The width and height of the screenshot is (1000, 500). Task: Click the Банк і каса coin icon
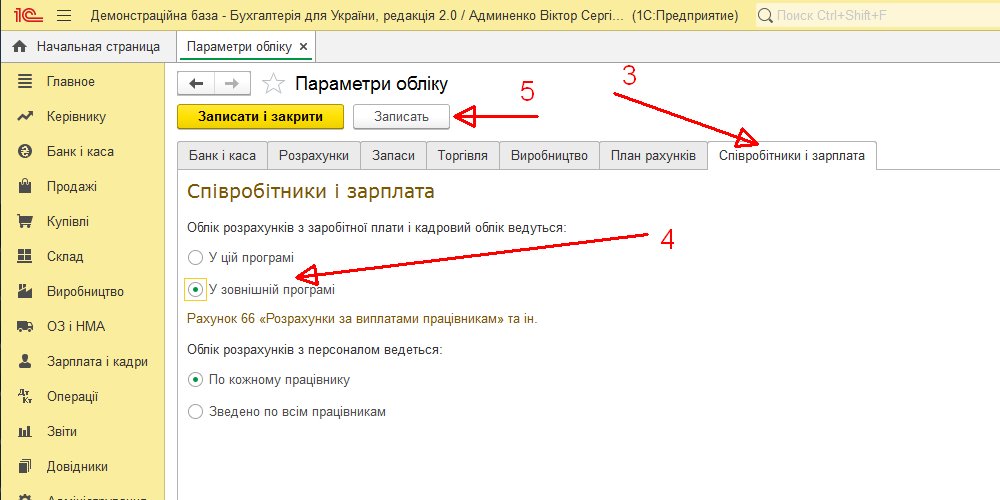click(25, 152)
